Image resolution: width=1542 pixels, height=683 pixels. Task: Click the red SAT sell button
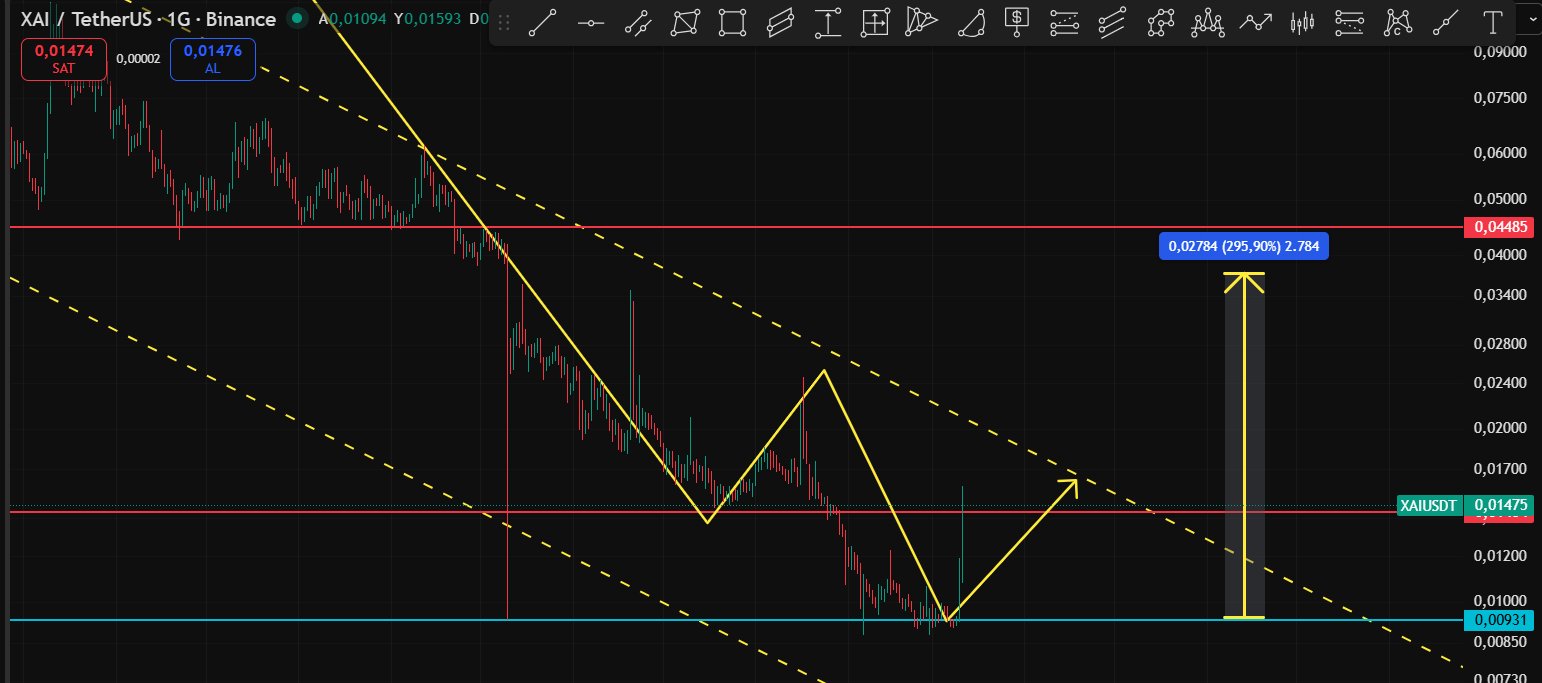[63, 59]
